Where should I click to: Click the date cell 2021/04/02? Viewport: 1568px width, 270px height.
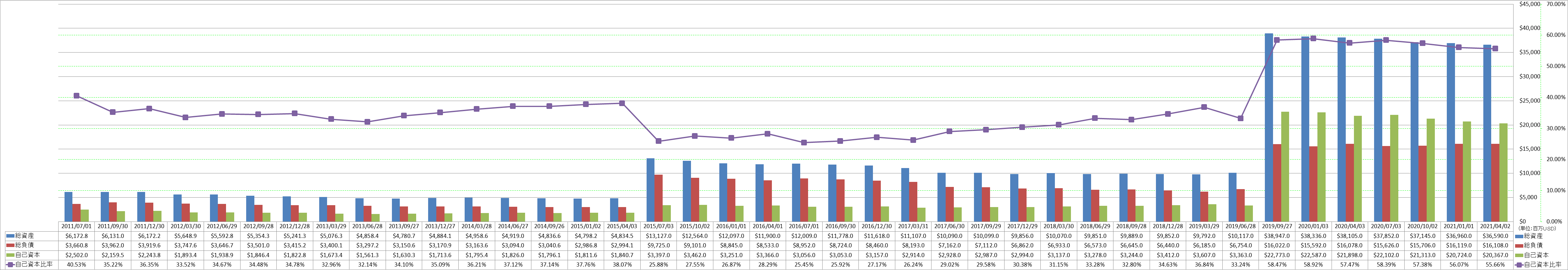point(1496,226)
